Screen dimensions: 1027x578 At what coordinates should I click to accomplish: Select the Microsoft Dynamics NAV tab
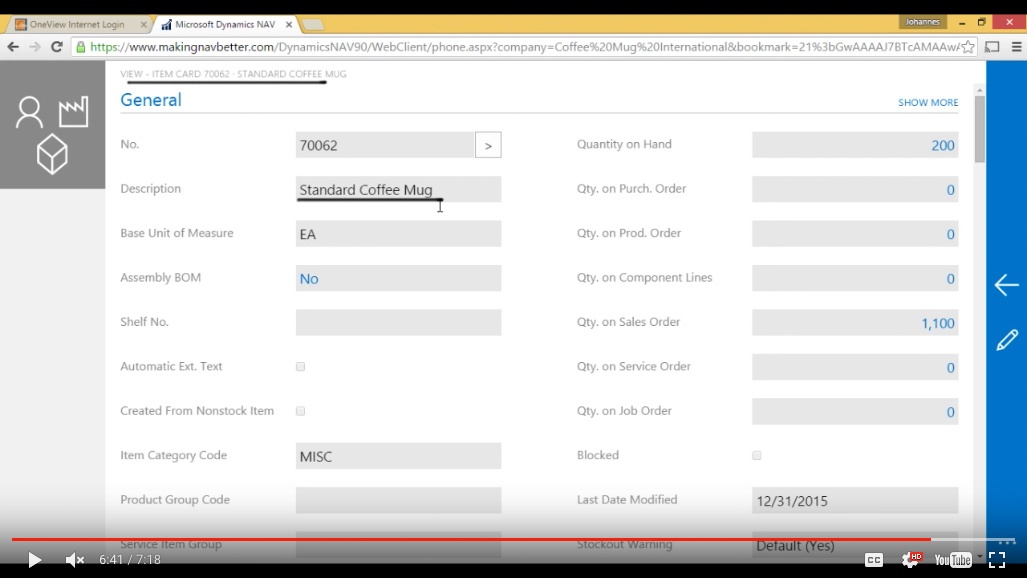225,24
